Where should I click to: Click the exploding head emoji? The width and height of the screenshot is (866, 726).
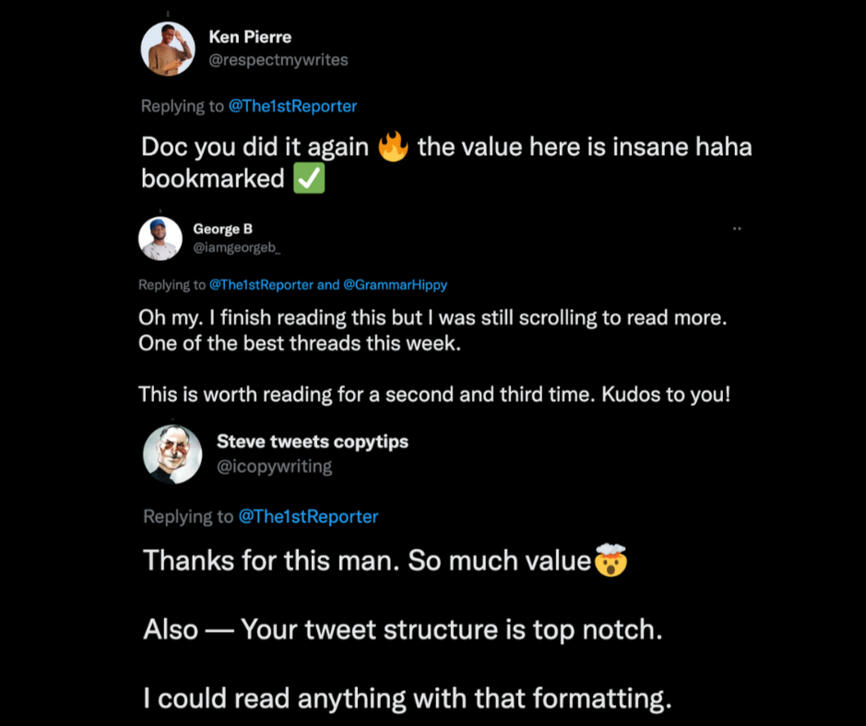(610, 560)
